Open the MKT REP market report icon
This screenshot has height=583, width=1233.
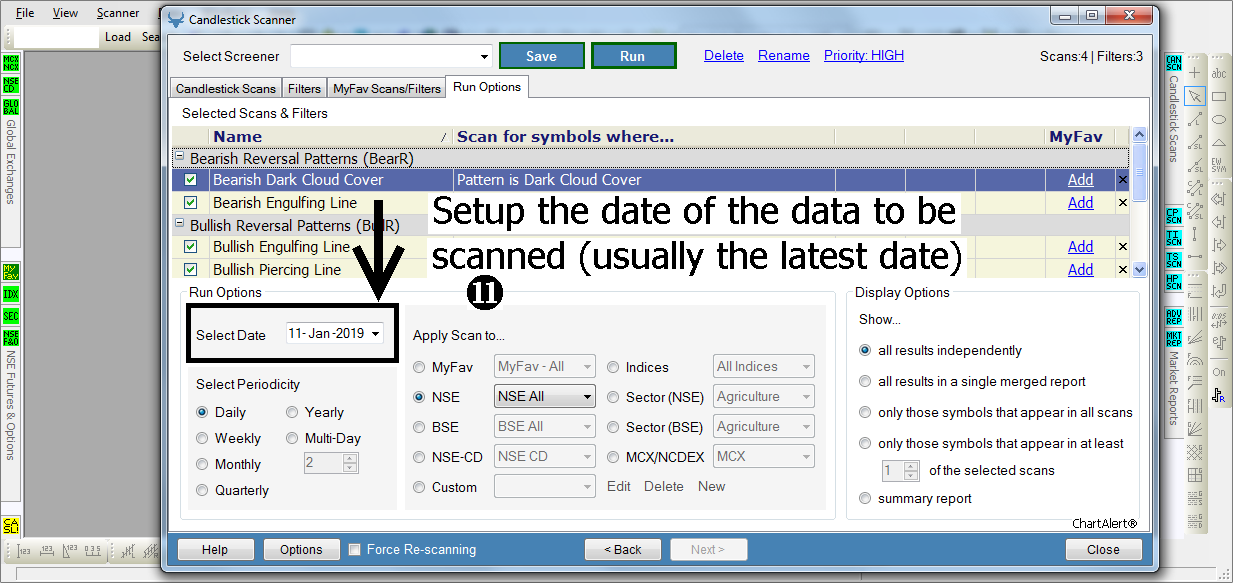coord(1174,338)
